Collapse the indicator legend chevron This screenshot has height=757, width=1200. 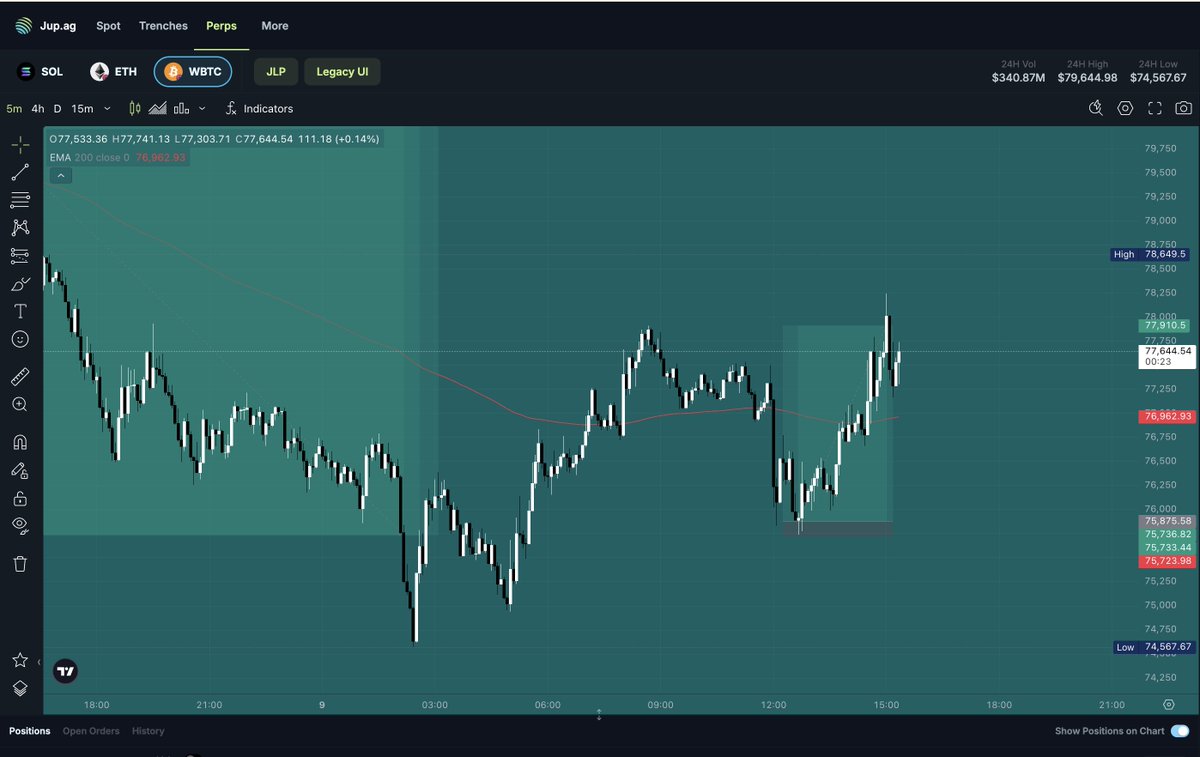point(61,175)
